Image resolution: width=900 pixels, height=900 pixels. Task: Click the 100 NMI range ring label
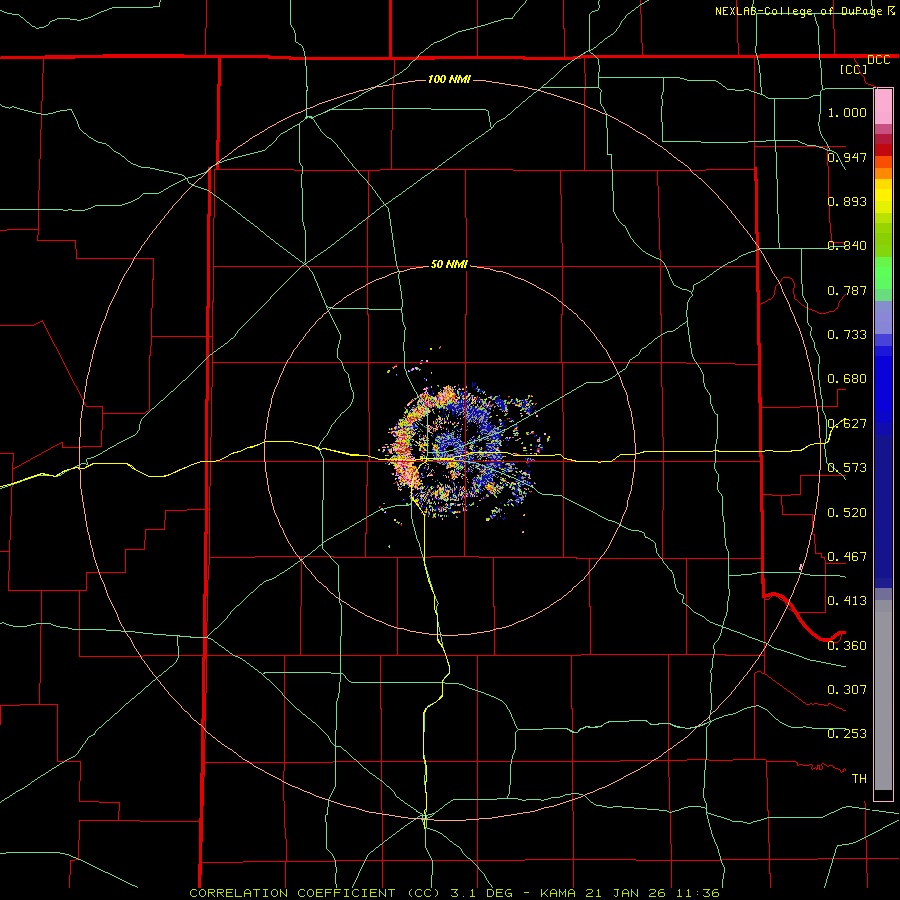449,79
